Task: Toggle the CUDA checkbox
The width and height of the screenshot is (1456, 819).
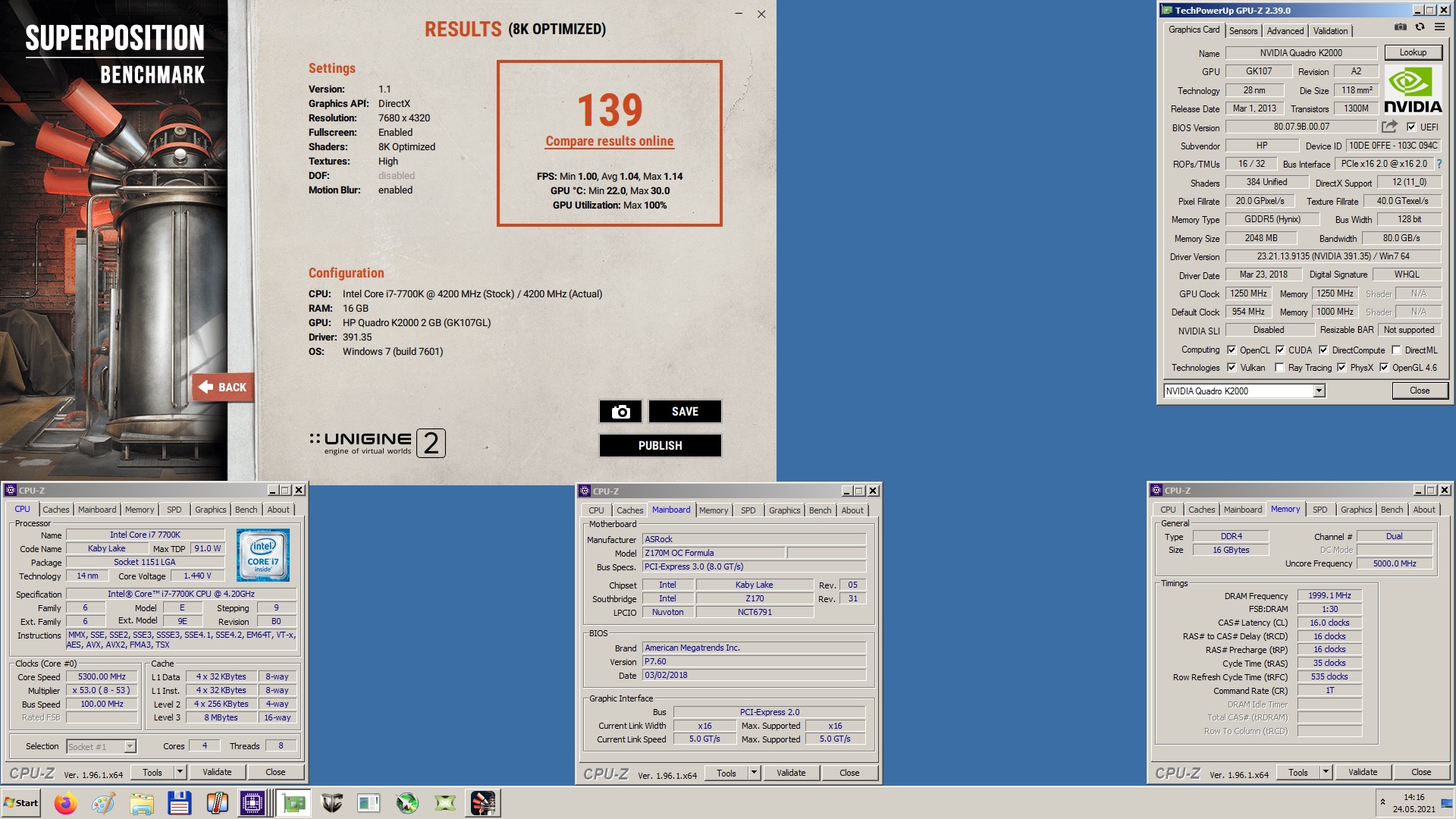Action: tap(1280, 350)
